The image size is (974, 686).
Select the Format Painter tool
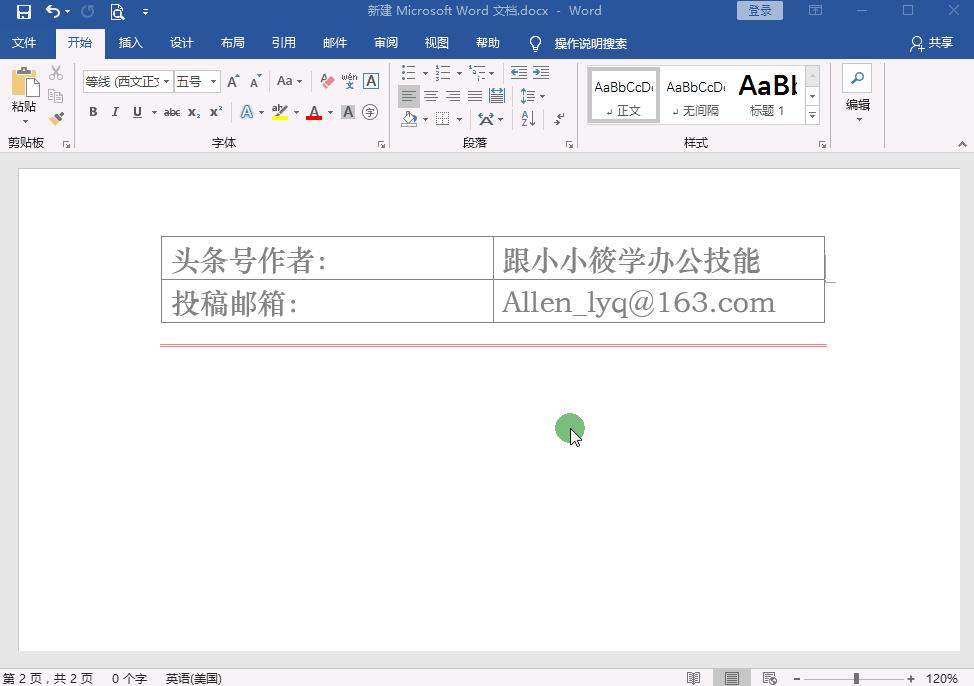pos(57,117)
